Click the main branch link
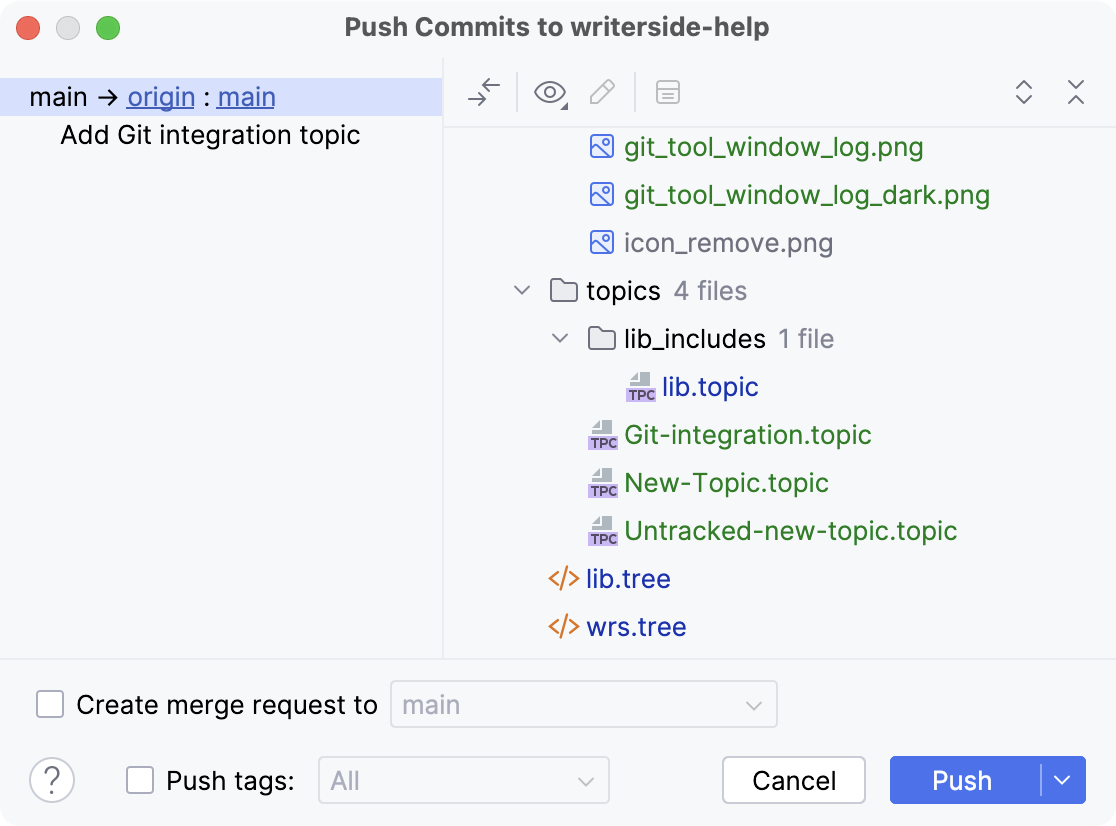Viewport: 1116px width, 826px height. pyautogui.click(x=245, y=96)
